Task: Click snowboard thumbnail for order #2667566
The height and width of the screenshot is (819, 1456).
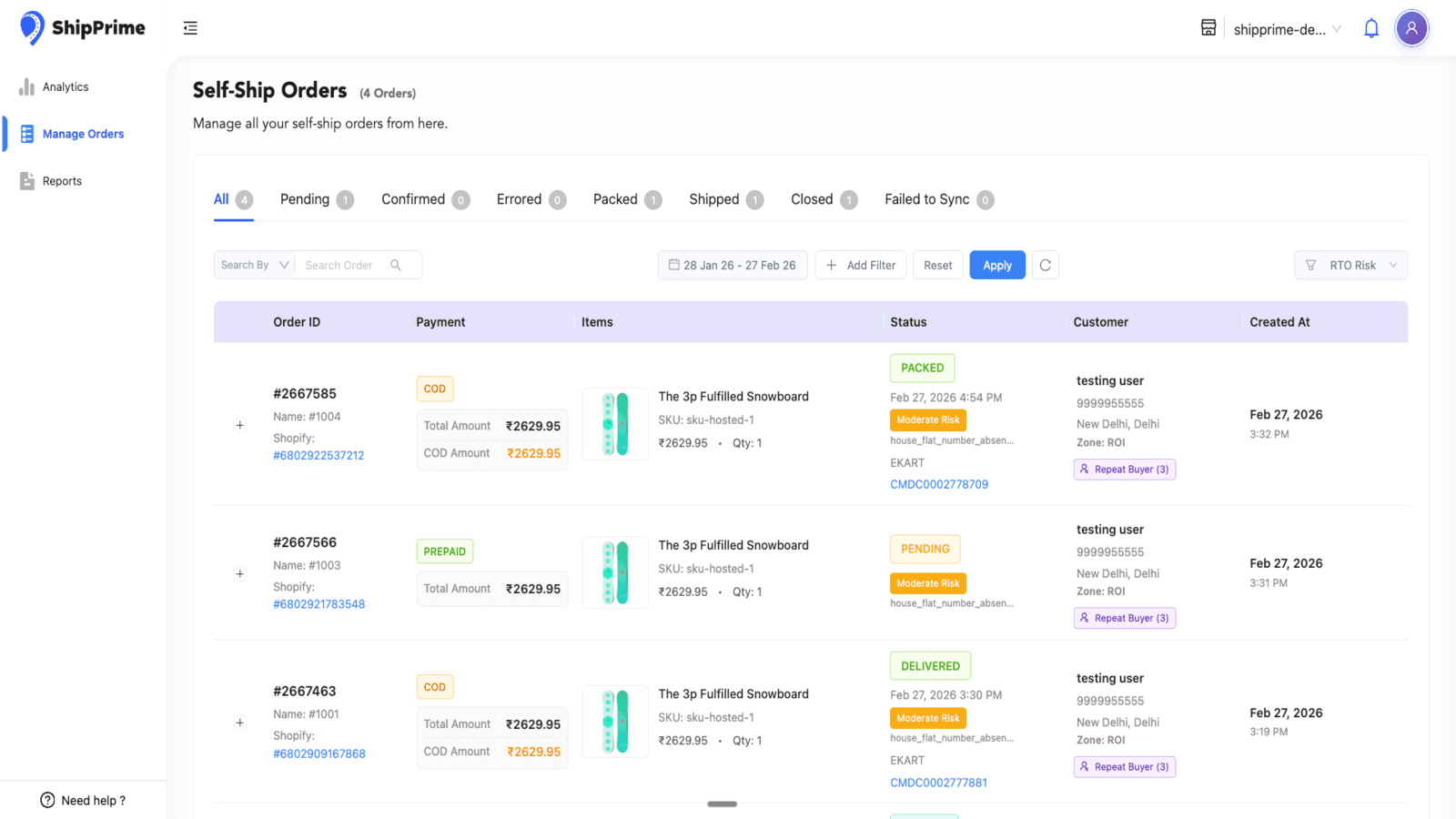Action: tap(615, 573)
